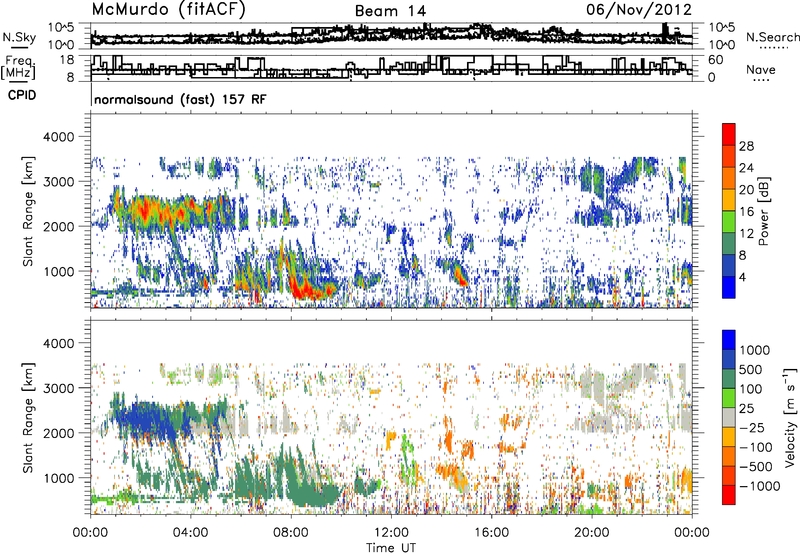This screenshot has height=554, width=800.
Task: Click the positive 25 velocity tick
Action: coord(747,409)
